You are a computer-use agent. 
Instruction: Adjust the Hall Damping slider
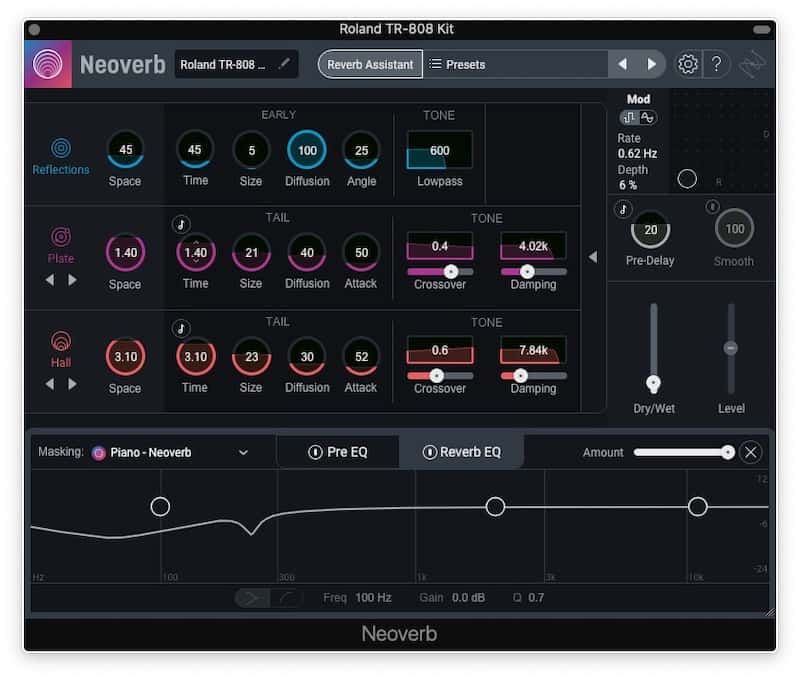pos(533,376)
